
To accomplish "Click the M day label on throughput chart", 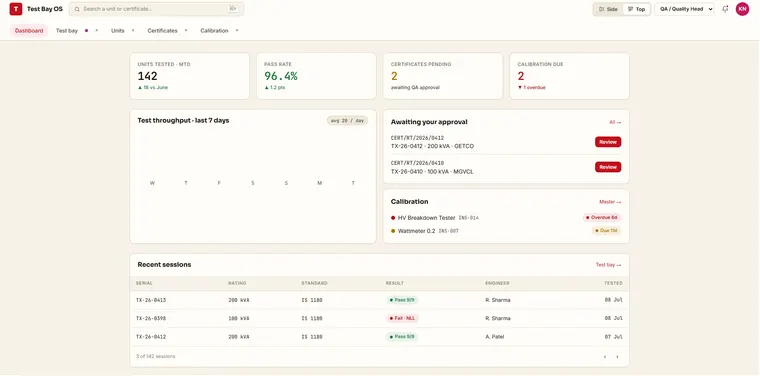I will point(320,183).
